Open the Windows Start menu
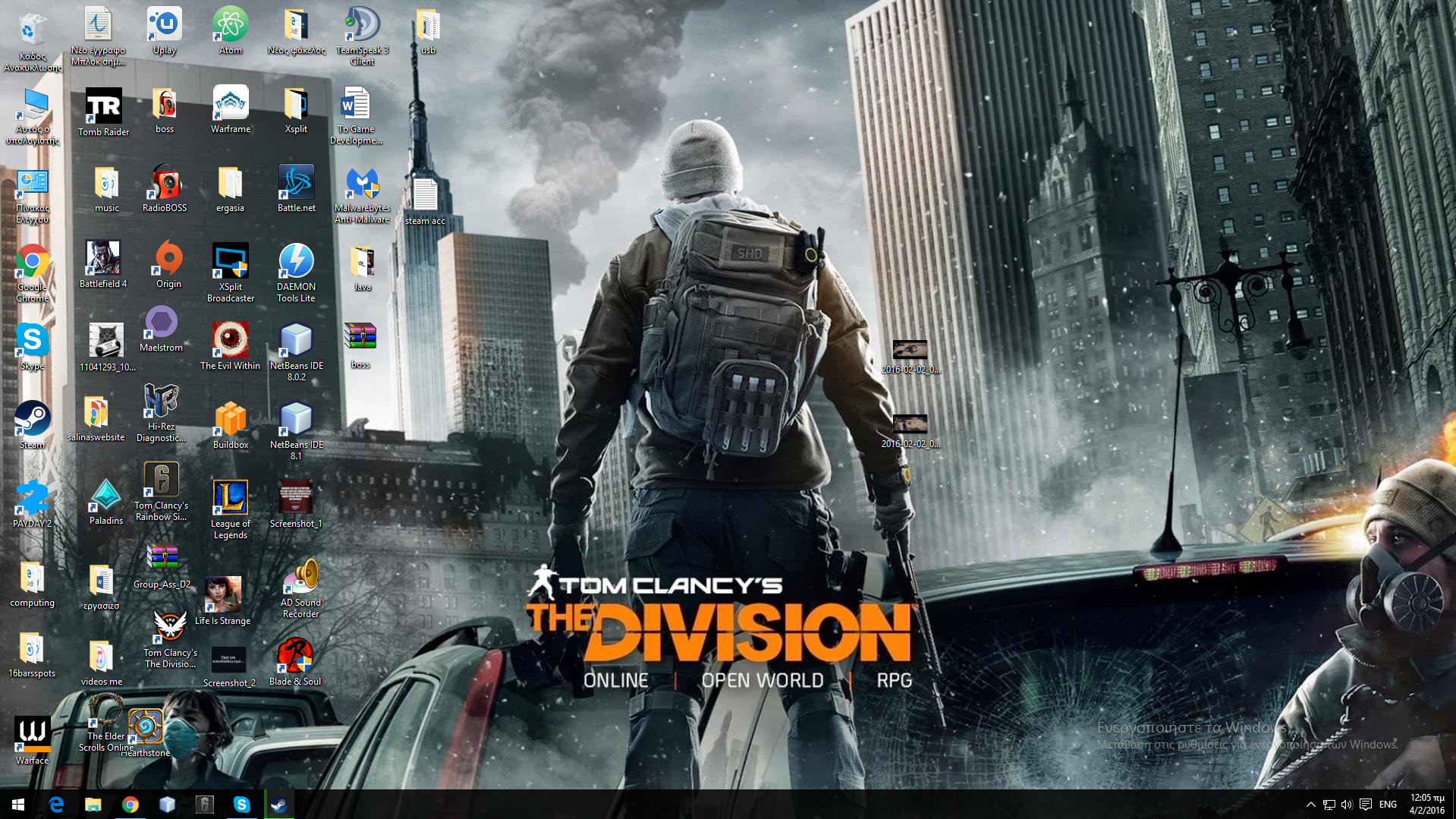 point(18,805)
